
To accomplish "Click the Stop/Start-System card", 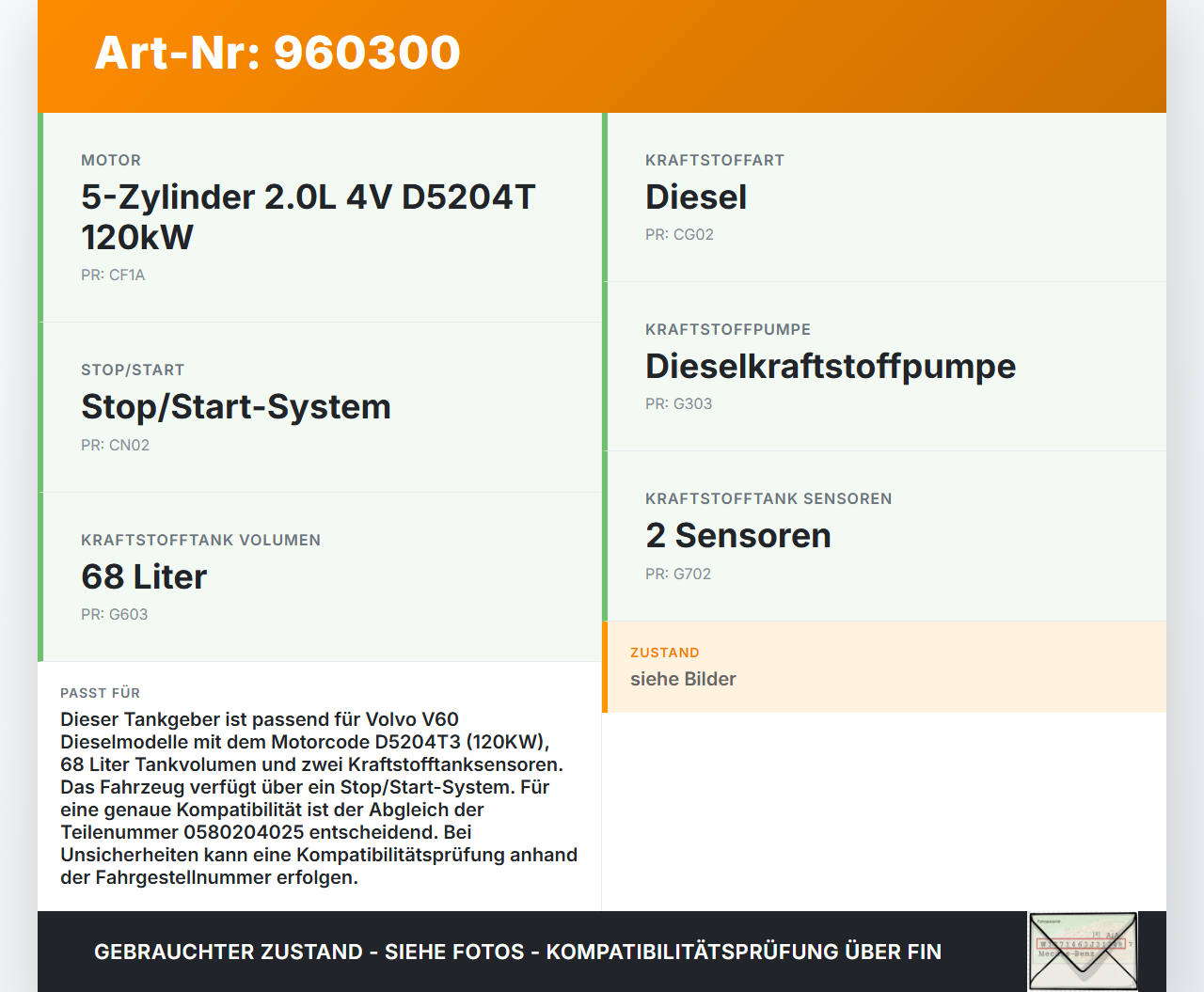I will pos(320,406).
